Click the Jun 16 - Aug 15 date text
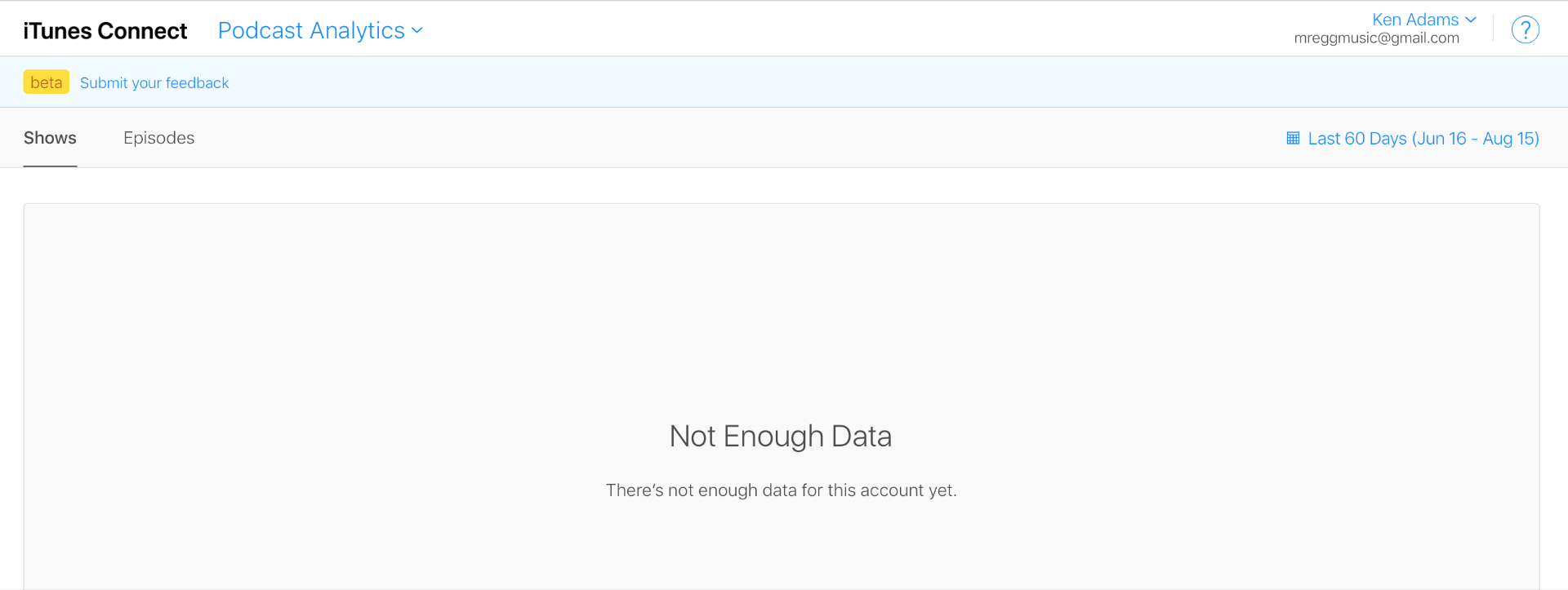The width and height of the screenshot is (1568, 590). pyautogui.click(x=1477, y=139)
